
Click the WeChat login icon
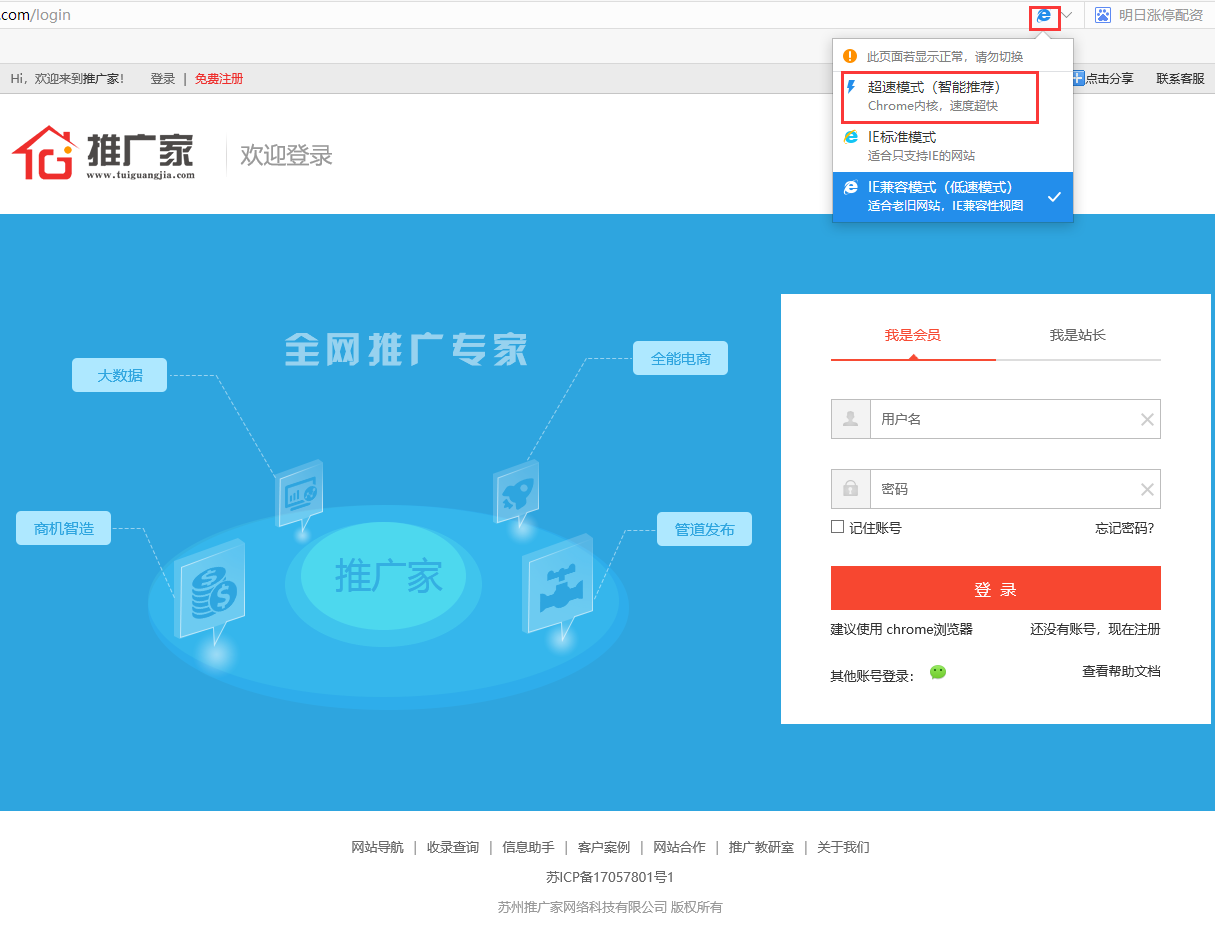pos(938,672)
